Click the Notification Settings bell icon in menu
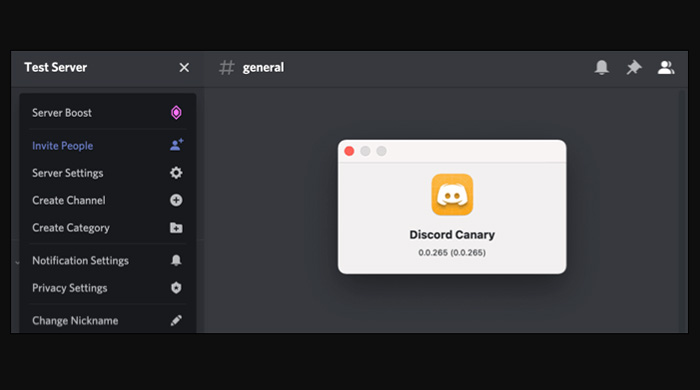 [176, 260]
